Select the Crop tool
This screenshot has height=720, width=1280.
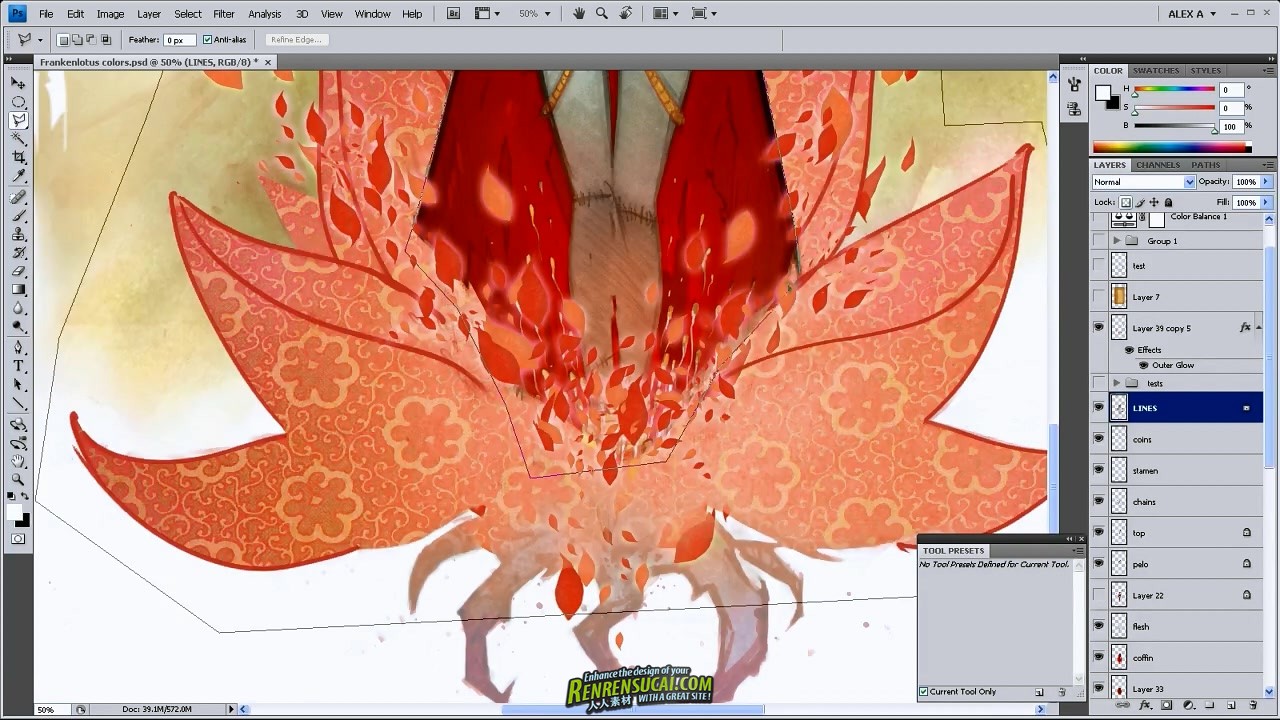(18, 158)
